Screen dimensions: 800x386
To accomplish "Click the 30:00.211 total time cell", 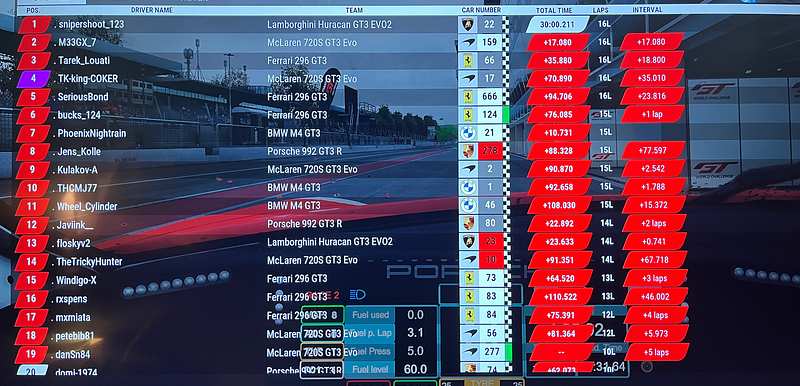I will (x=557, y=24).
